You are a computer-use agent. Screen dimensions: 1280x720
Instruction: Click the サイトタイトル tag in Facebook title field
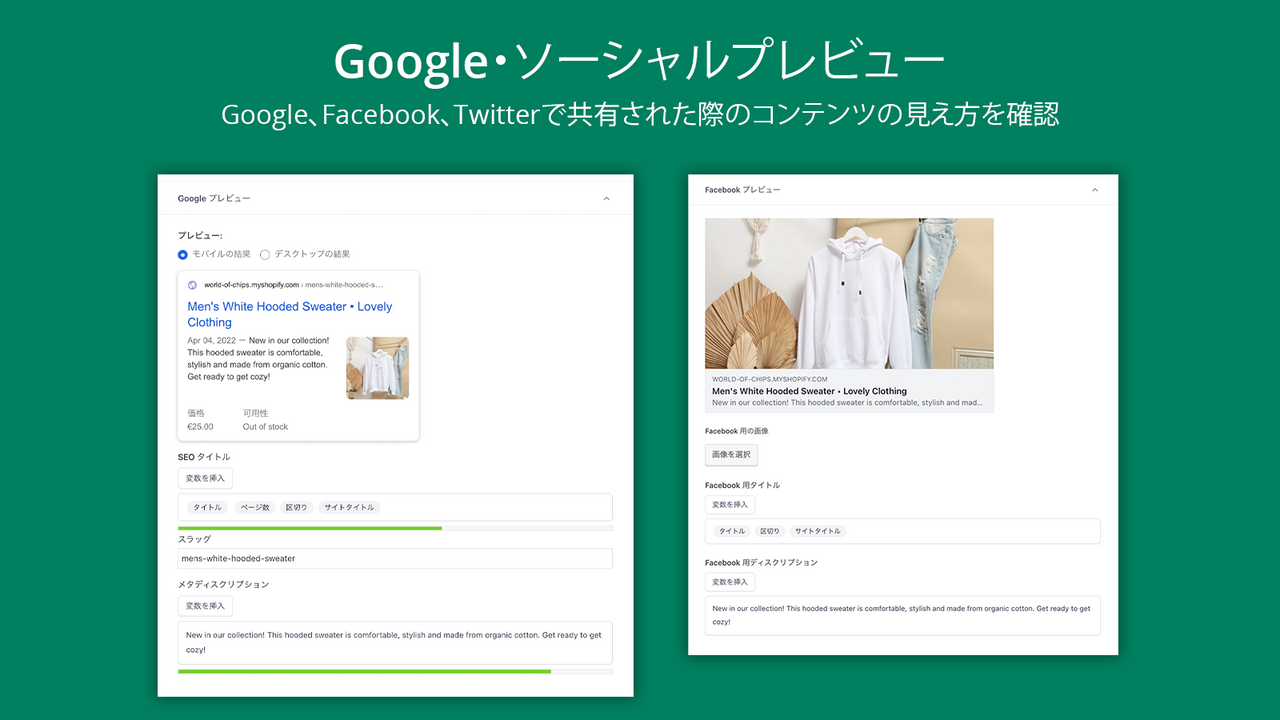tap(818, 532)
